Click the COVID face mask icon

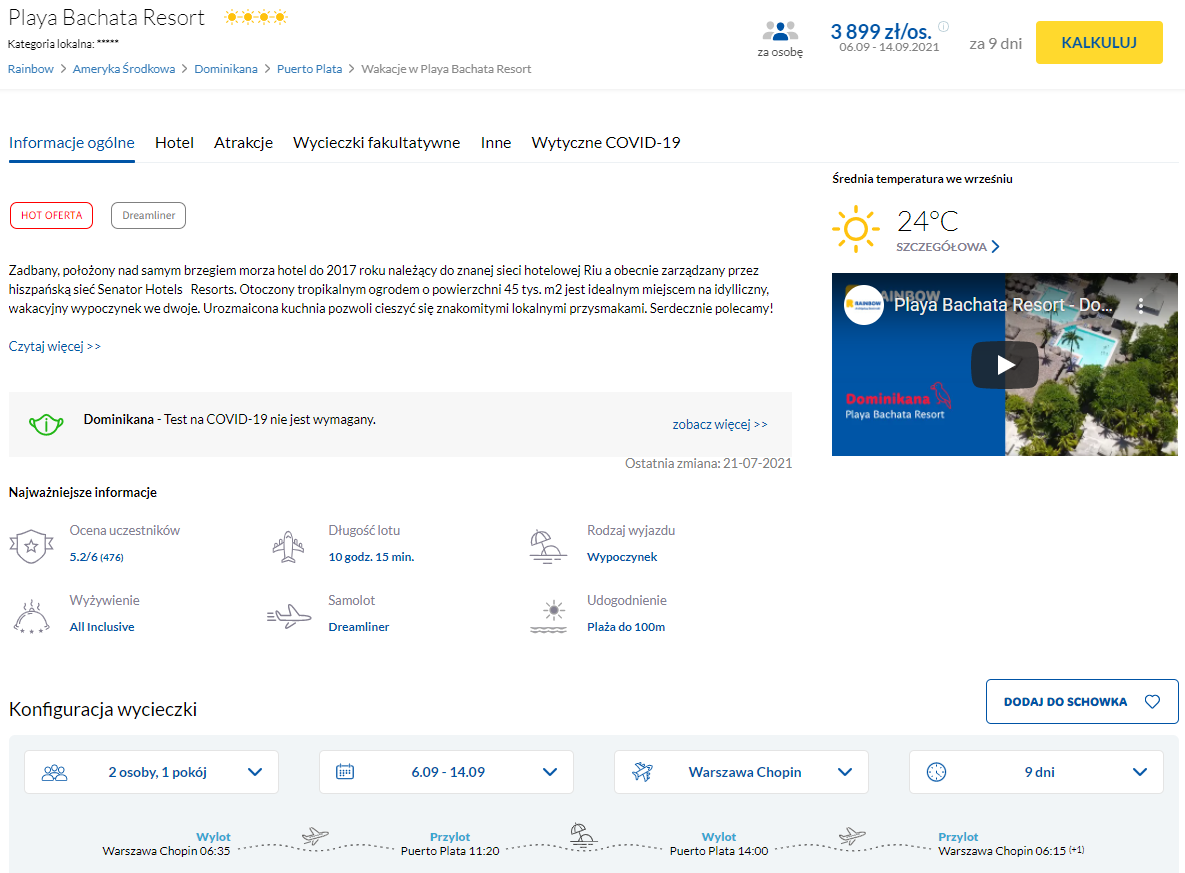coord(46,424)
